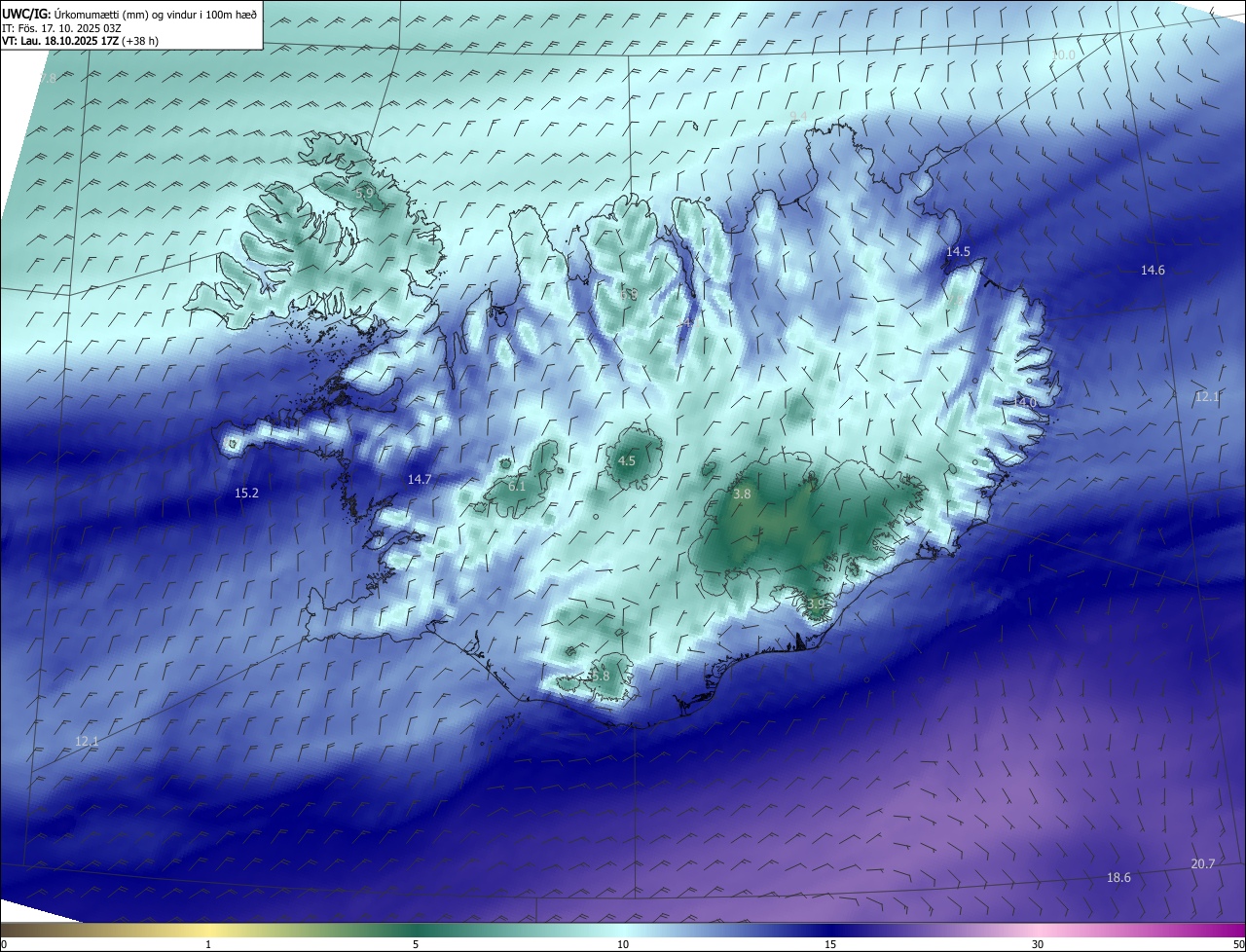
Task: Select the 12.1 value east of Iceland
Action: point(1207,397)
